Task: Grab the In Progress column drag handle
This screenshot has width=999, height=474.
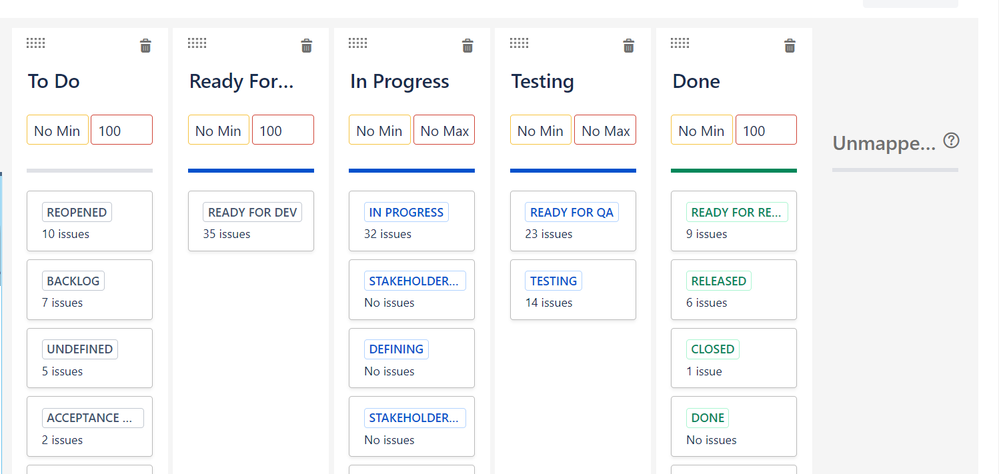Action: pyautogui.click(x=358, y=43)
